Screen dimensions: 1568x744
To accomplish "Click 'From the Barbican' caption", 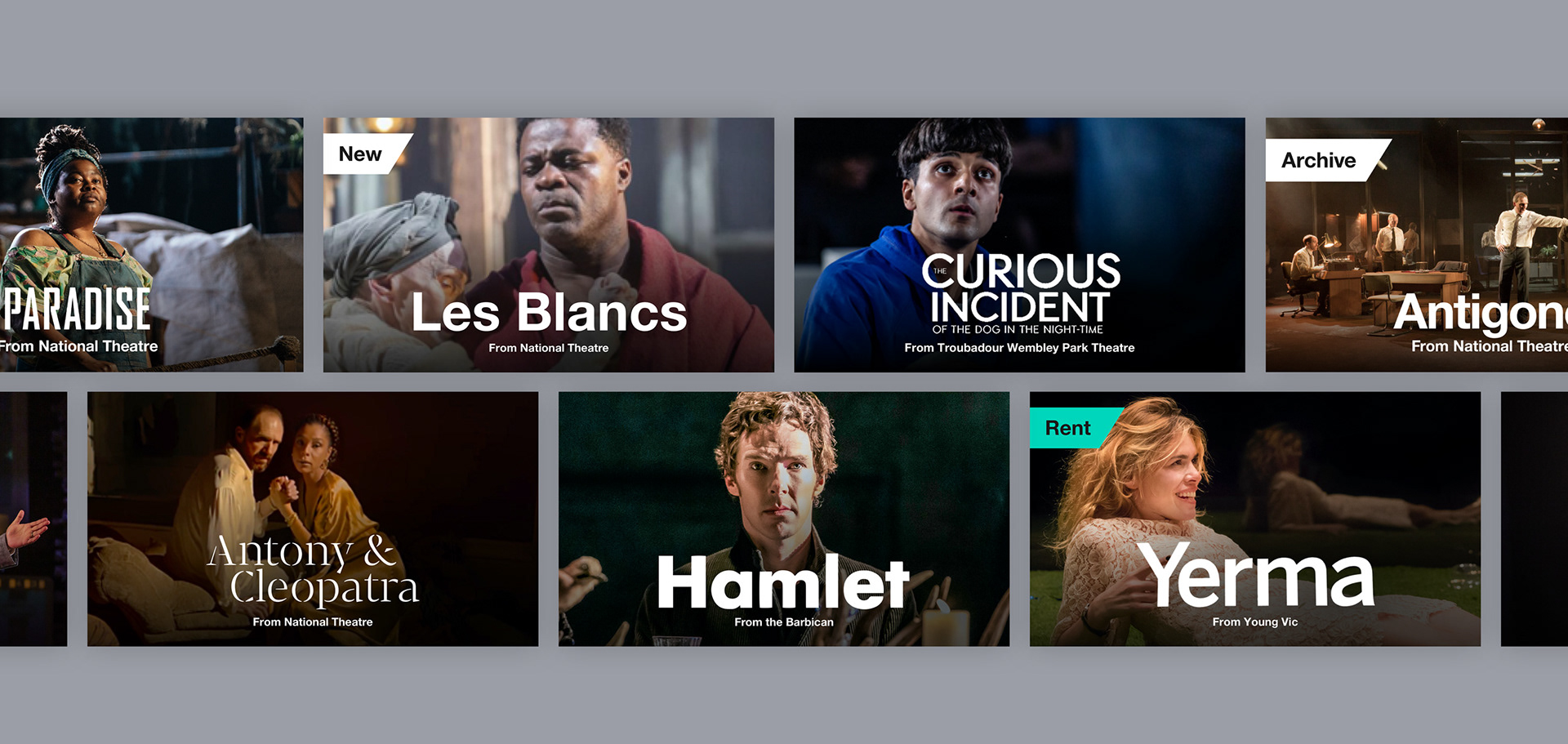I will [x=784, y=622].
